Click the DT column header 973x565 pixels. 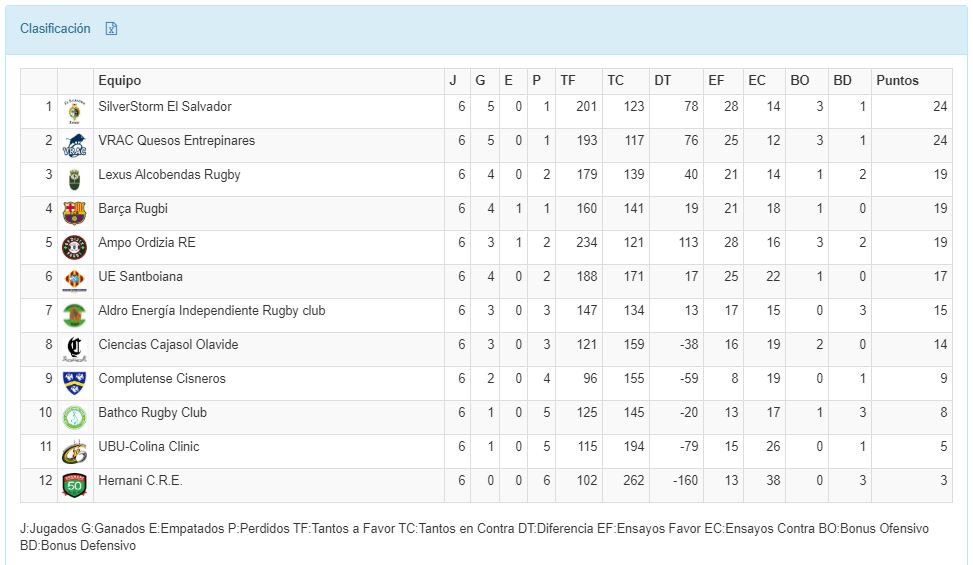click(x=663, y=81)
